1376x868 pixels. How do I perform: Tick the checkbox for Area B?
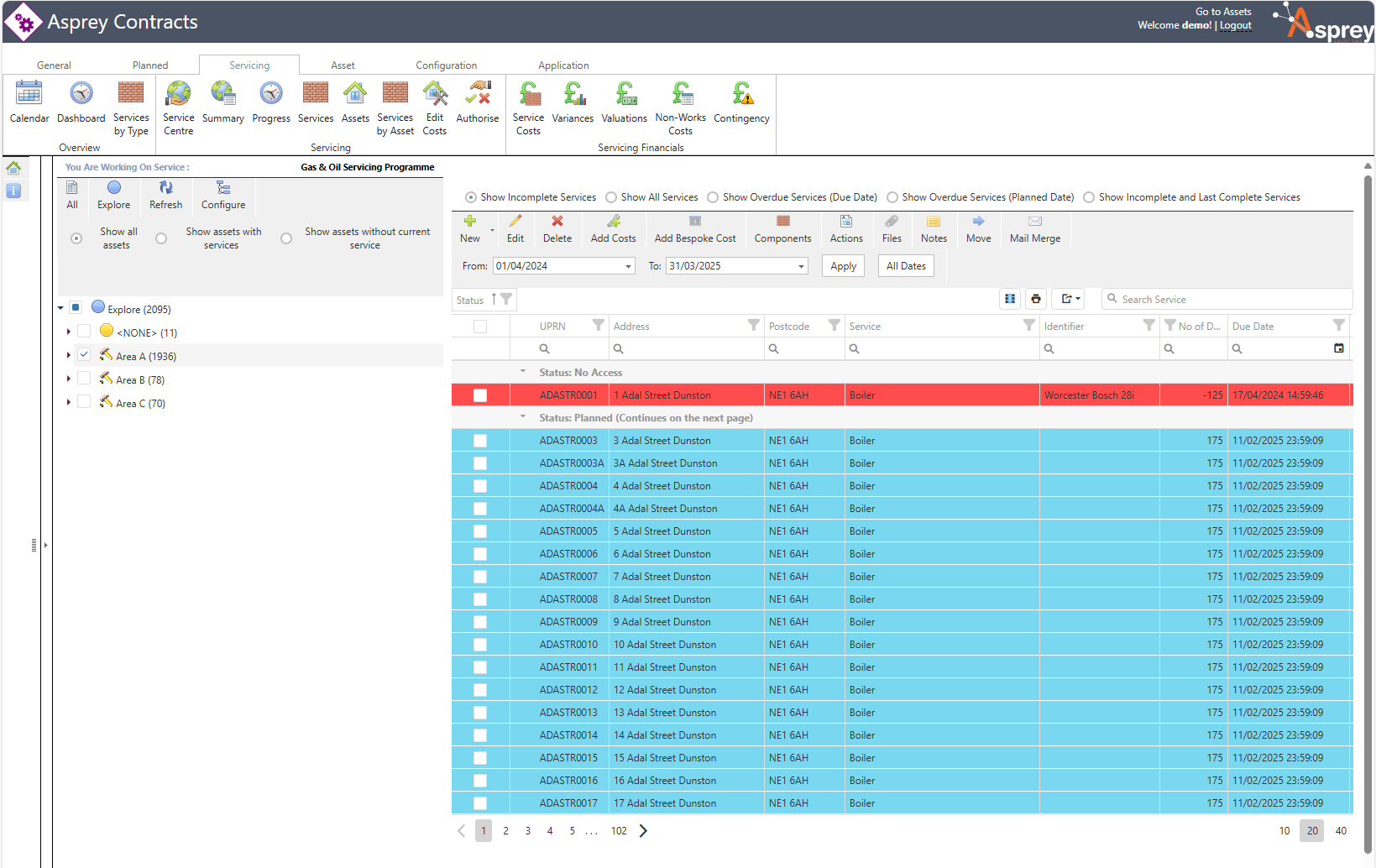pyautogui.click(x=84, y=379)
